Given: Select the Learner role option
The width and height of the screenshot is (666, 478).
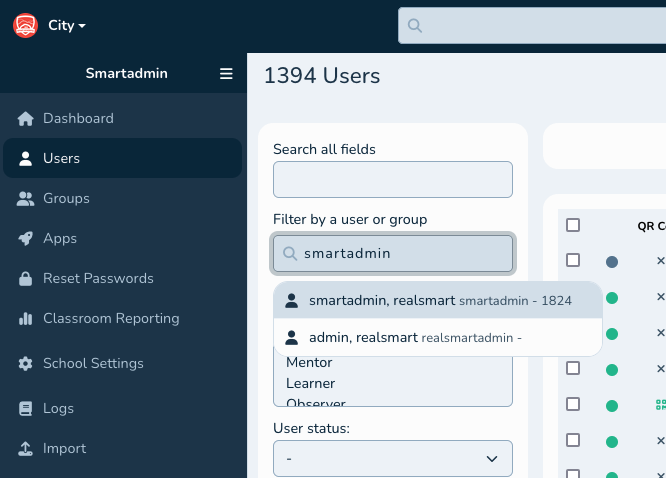Looking at the screenshot, I should pos(310,383).
